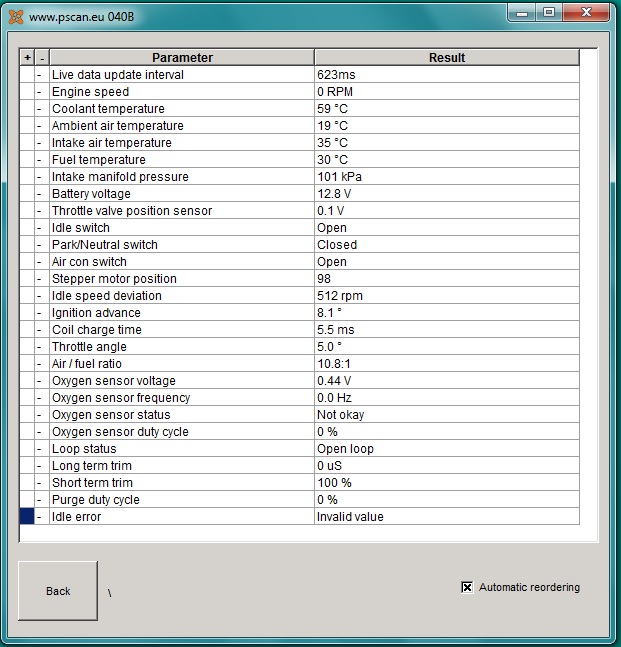This screenshot has width=621, height=647.
Task: Click the Not okay result value
Action: click(447, 415)
